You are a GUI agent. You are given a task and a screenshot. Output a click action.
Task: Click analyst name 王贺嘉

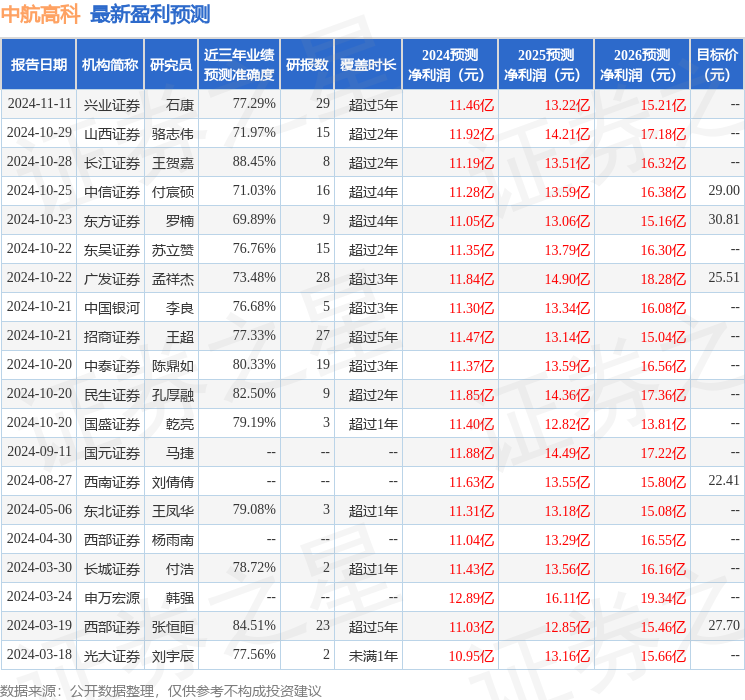[173, 163]
